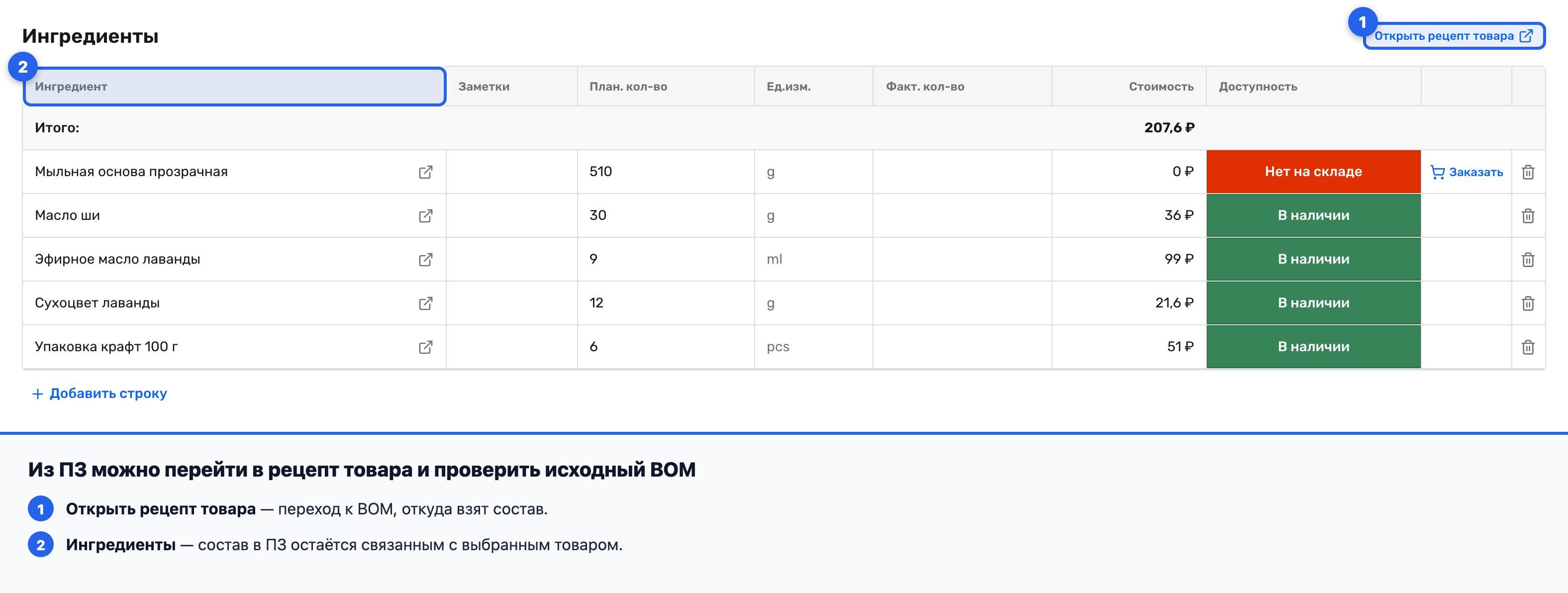Select the Доступность column header
This screenshot has width=1568, height=593.
tap(1314, 87)
